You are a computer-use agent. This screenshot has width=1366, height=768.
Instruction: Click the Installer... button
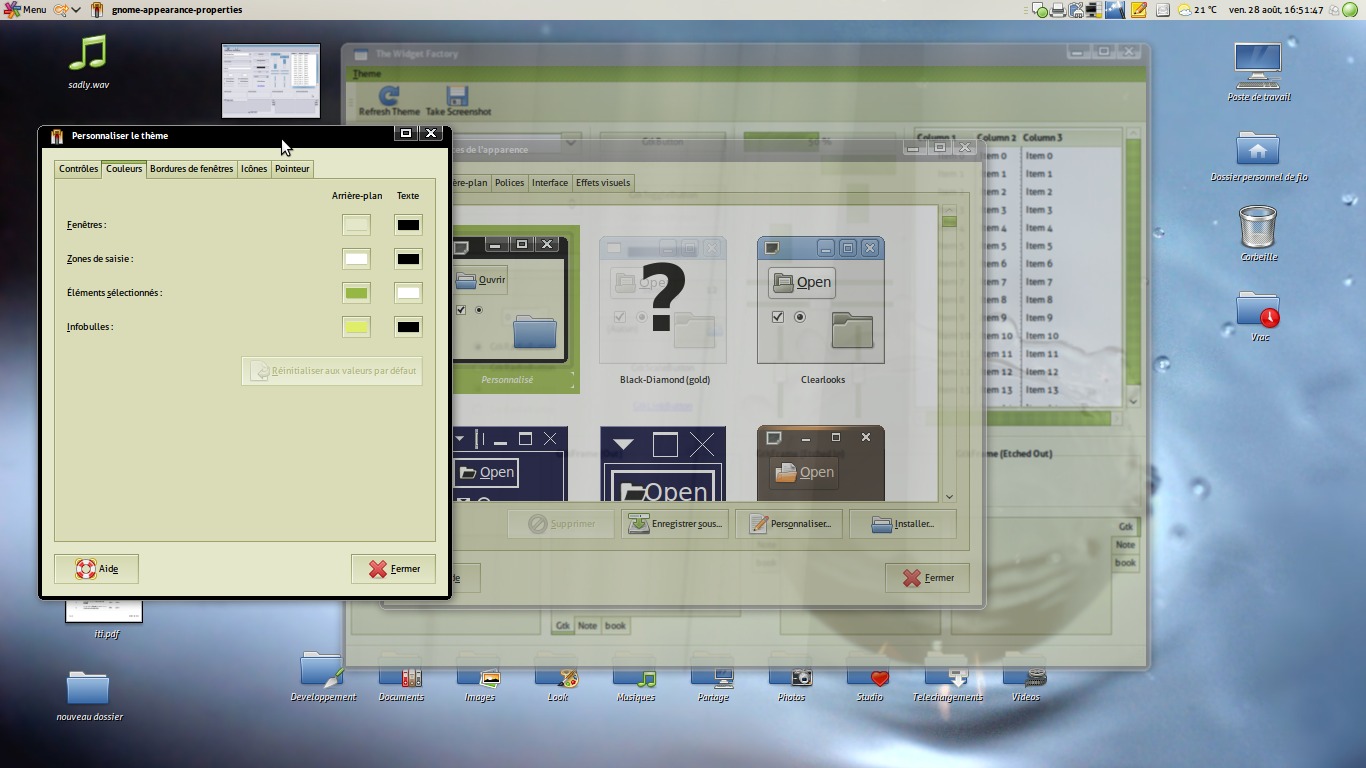point(903,524)
